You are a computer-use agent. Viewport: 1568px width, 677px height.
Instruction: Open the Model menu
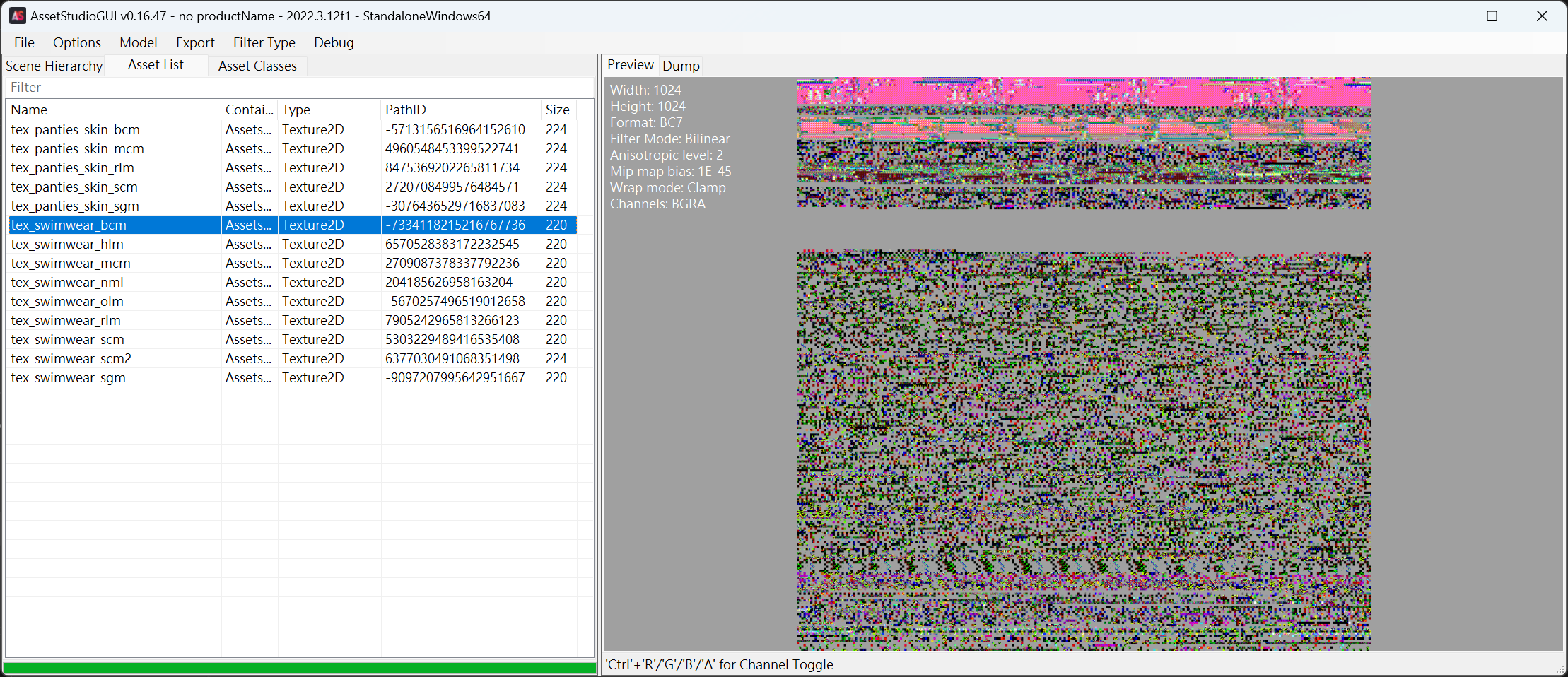[x=139, y=42]
